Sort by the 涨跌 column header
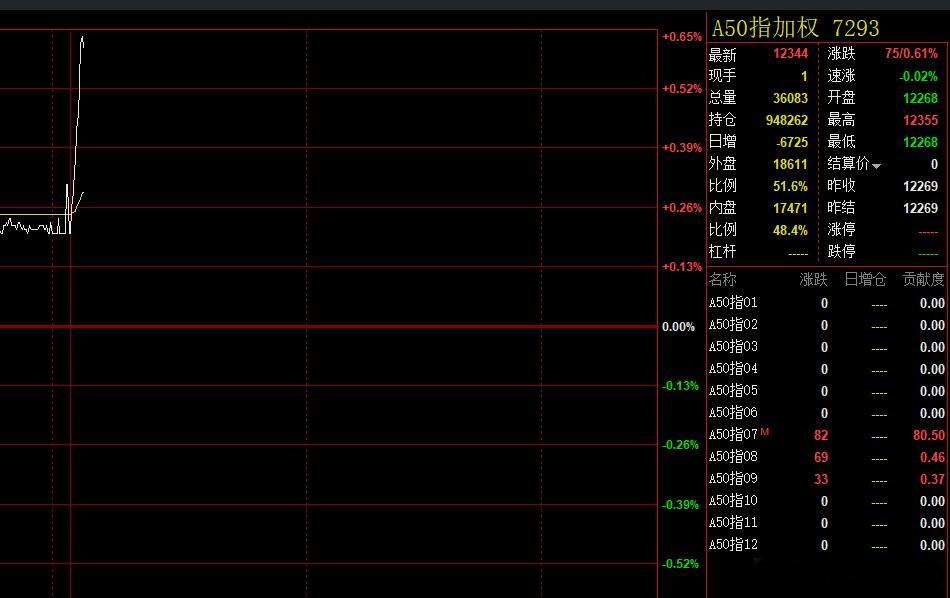The width and height of the screenshot is (950, 598). coord(813,279)
